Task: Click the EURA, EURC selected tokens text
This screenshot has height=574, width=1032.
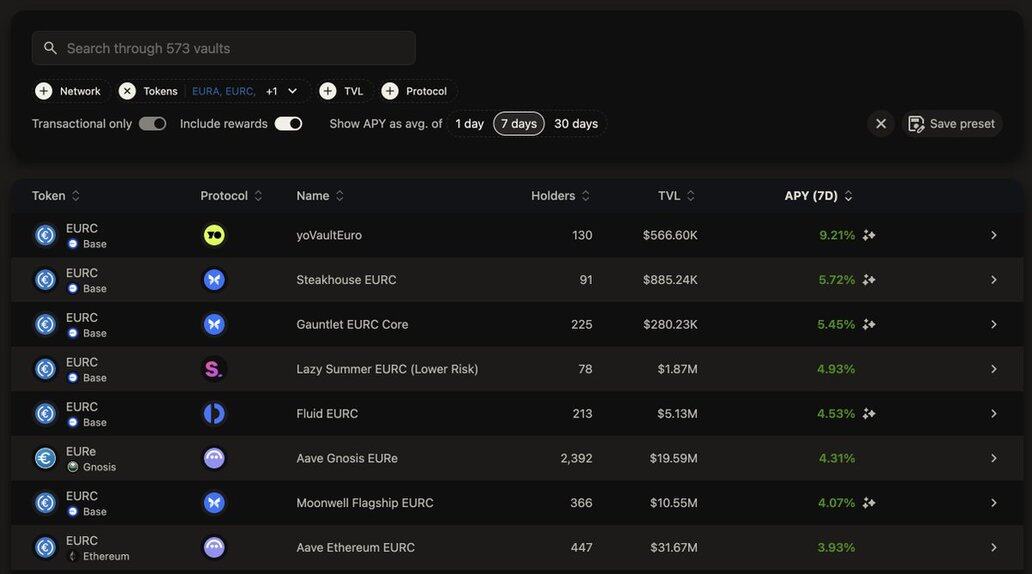Action: (x=224, y=91)
